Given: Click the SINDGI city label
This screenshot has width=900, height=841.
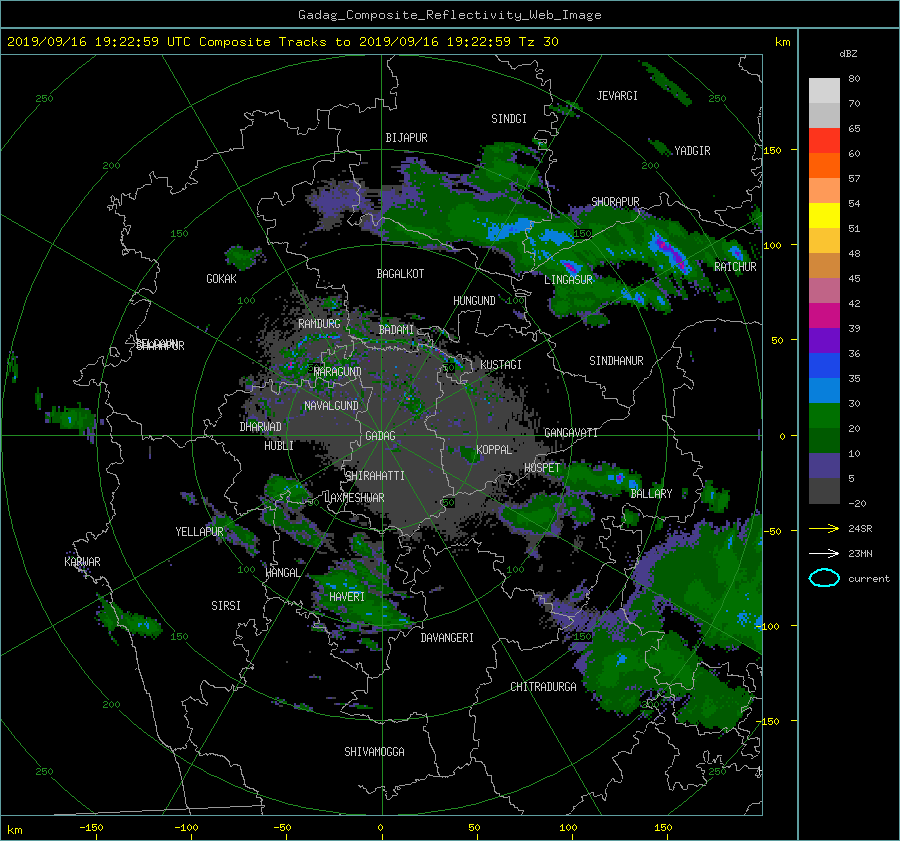Looking at the screenshot, I should tap(509, 119).
